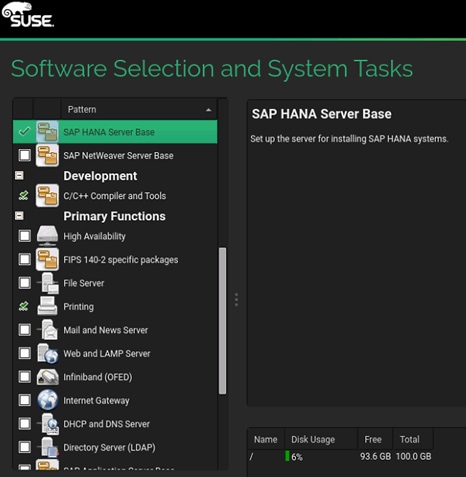Select the Mail and News Server row text

pyautogui.click(x=106, y=330)
